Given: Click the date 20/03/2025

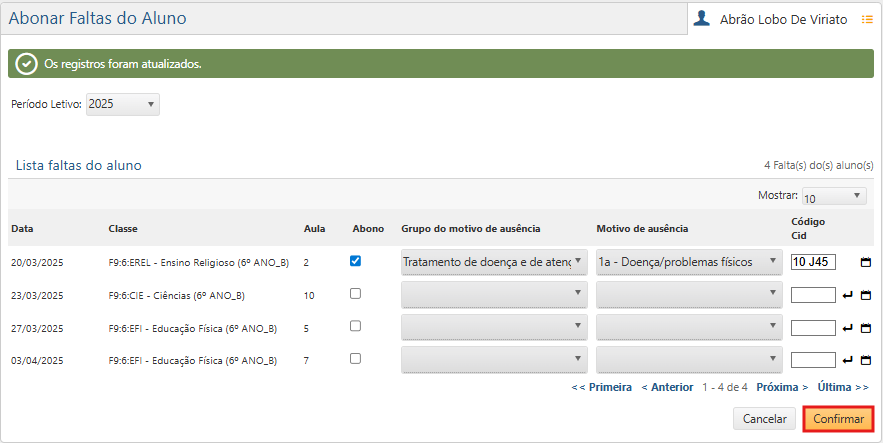Looking at the screenshot, I should [37, 263].
